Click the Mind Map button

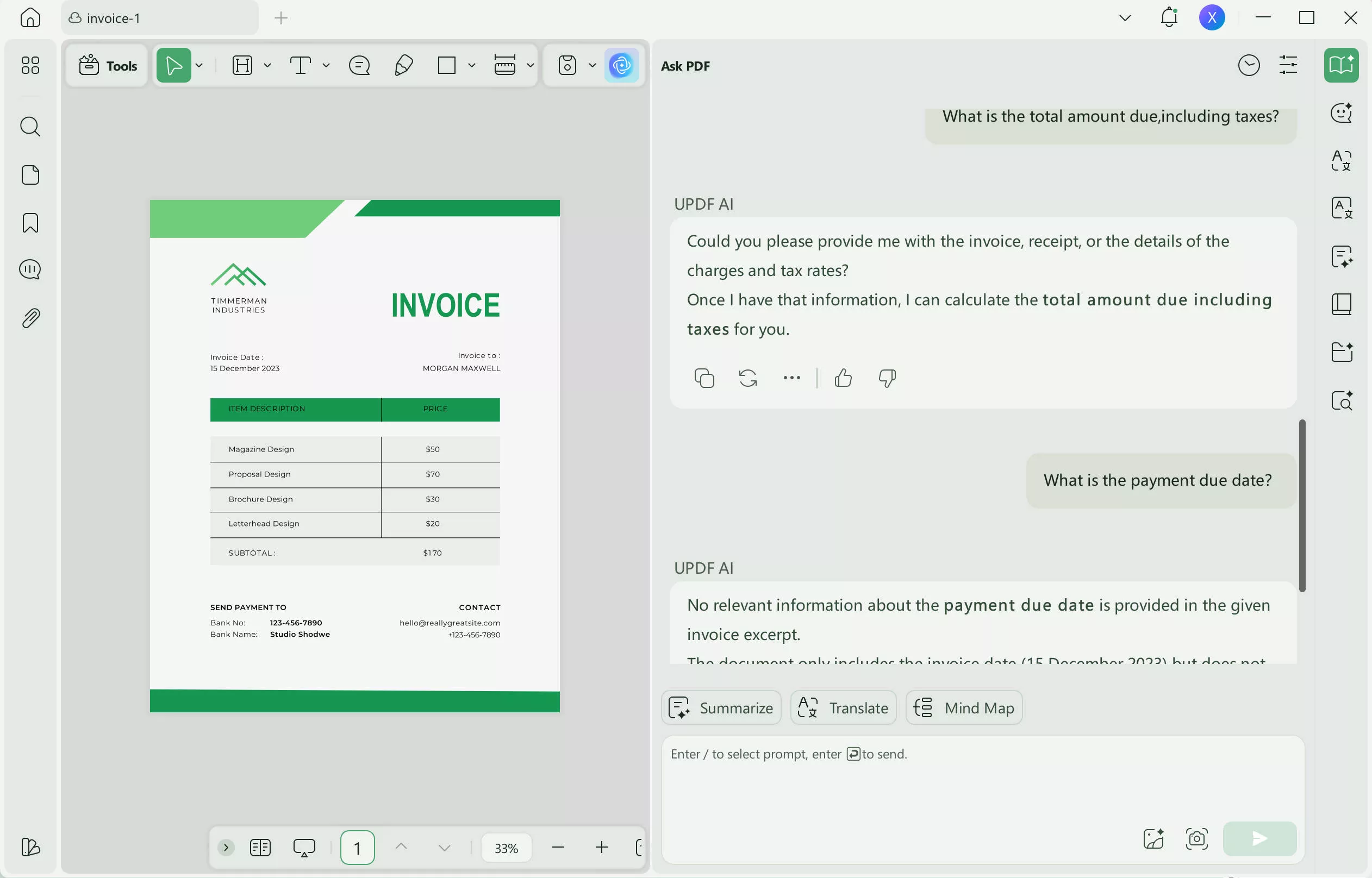[x=964, y=707]
